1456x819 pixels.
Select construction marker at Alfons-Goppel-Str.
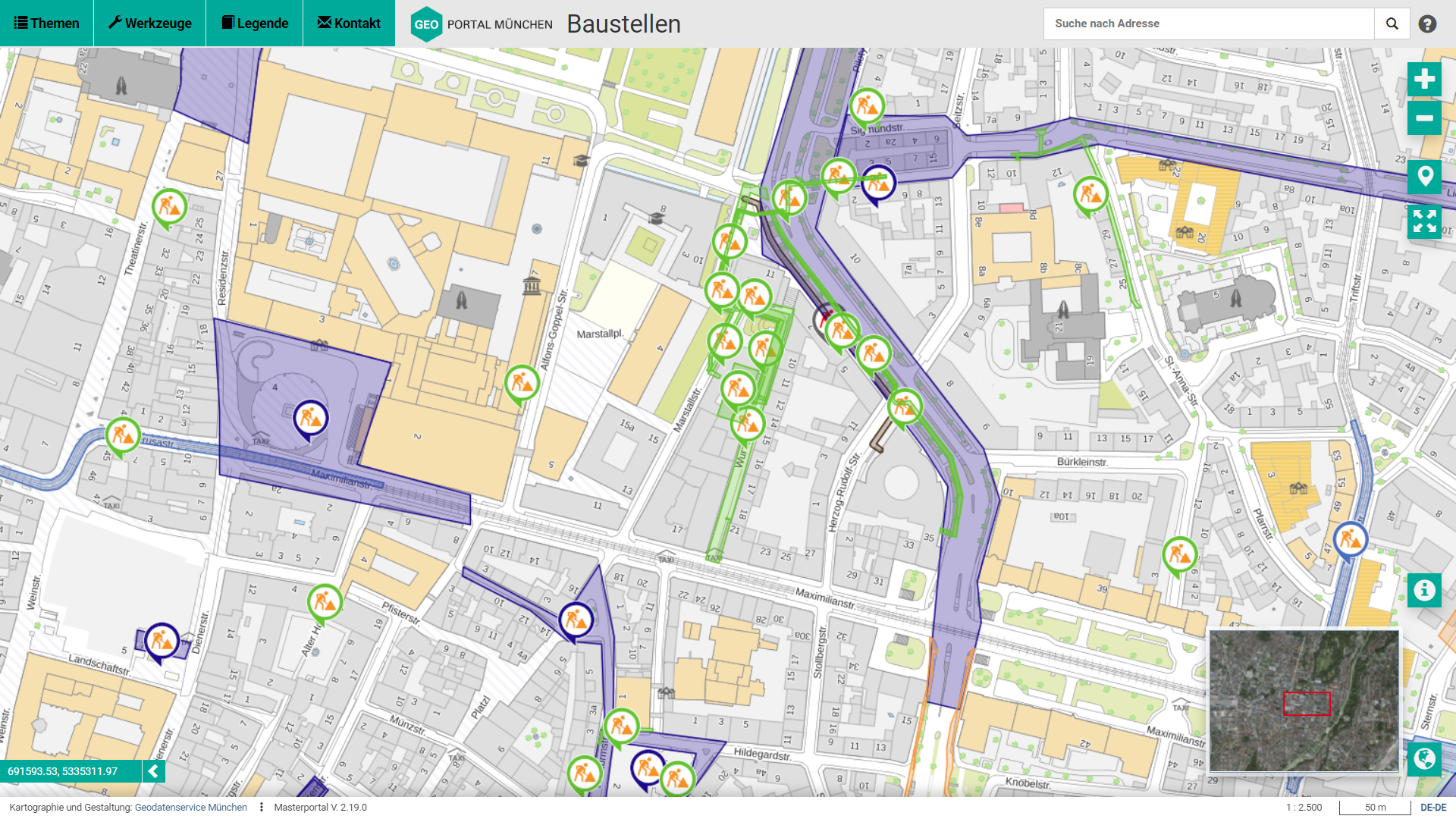pos(522,384)
